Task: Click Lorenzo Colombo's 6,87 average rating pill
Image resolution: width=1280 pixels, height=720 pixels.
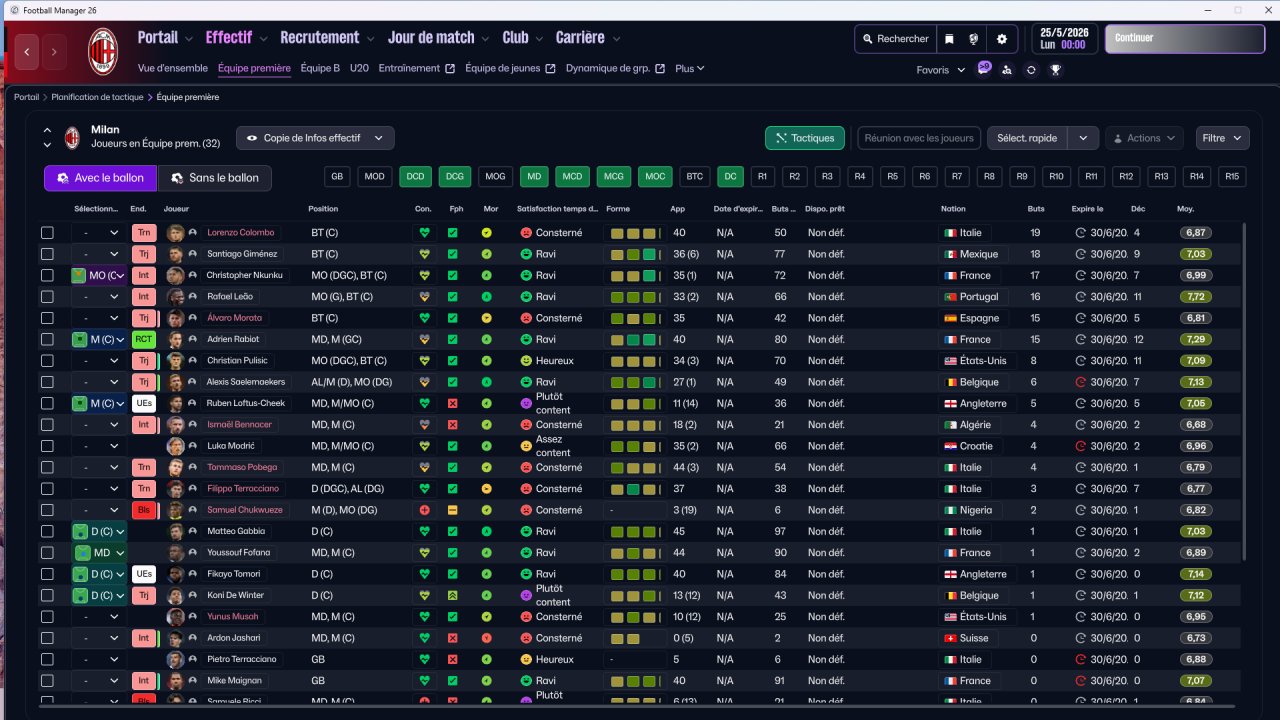Action: 1196,233
